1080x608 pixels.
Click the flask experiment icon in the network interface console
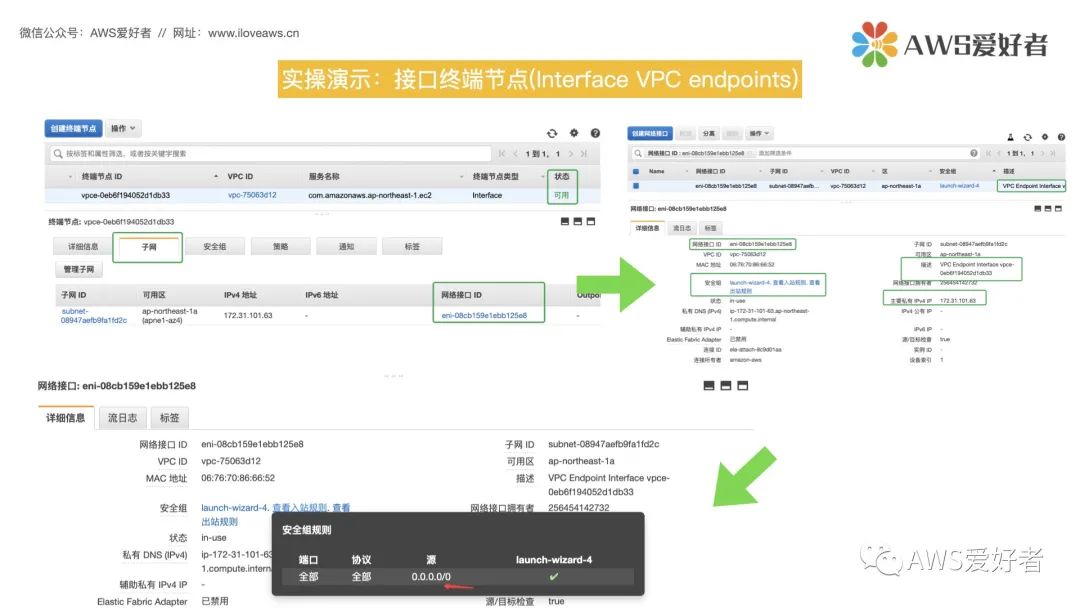1010,137
